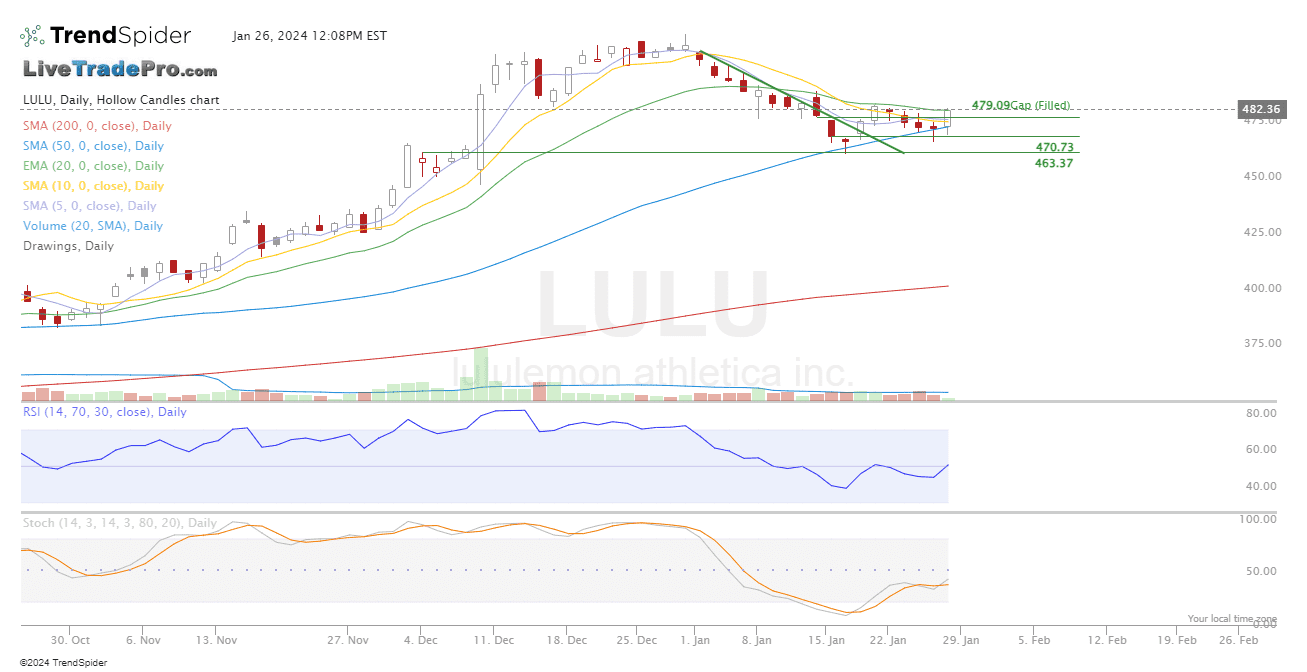The image size is (1307, 672).
Task: Click the 13. Nov date on the time axis
Action: (x=217, y=640)
